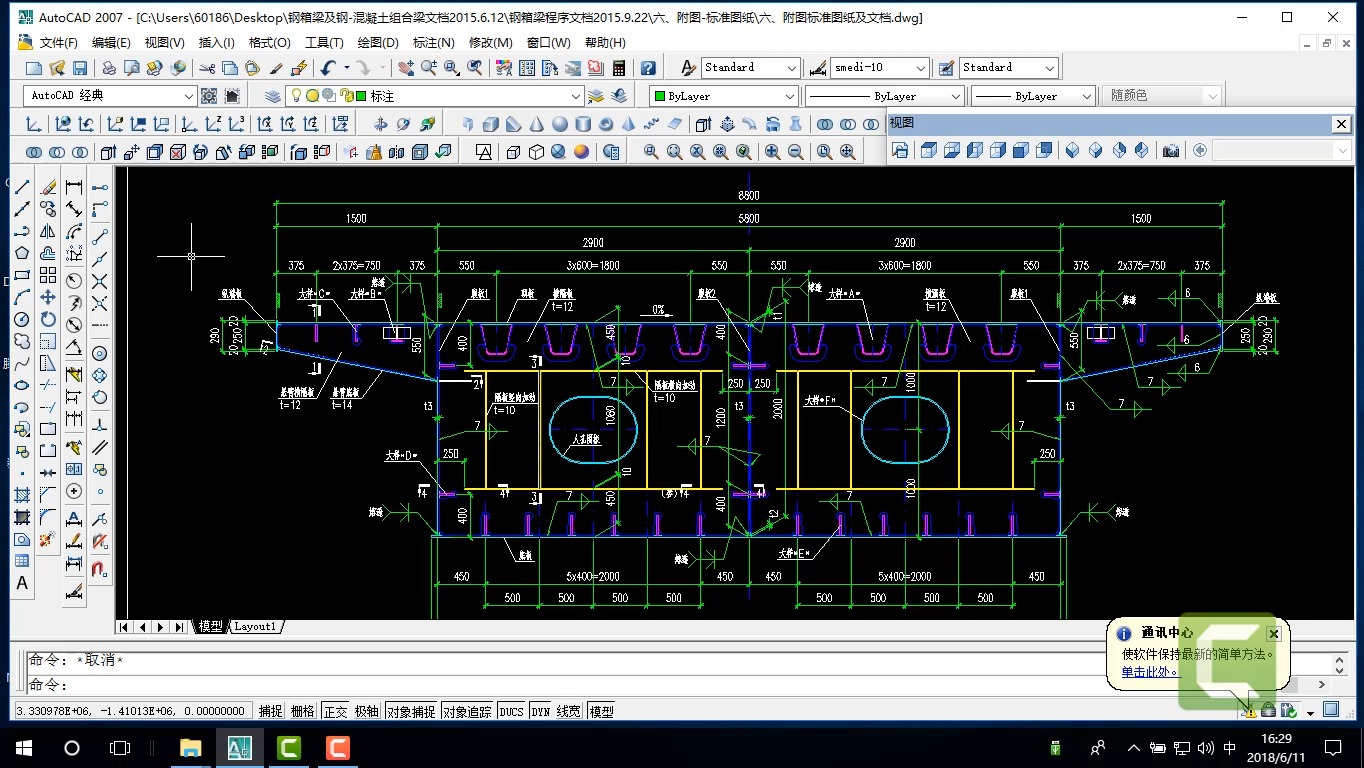This screenshot has width=1364, height=768.
Task: Select the Multiline Text A tool
Action: tap(22, 583)
